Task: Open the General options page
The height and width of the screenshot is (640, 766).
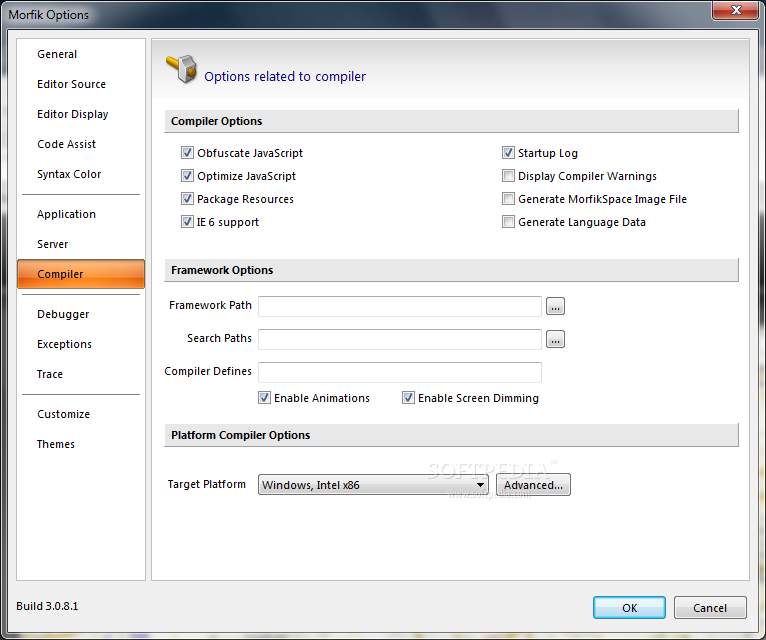Action: (57, 54)
